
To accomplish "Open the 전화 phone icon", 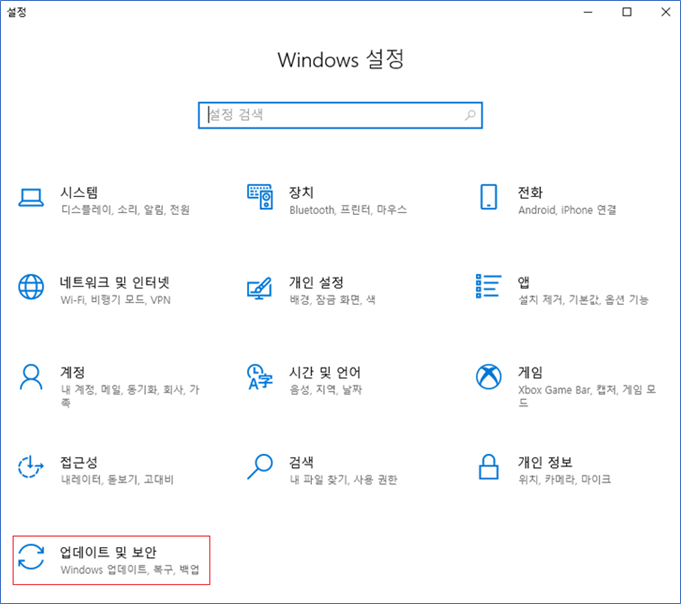I will (488, 197).
